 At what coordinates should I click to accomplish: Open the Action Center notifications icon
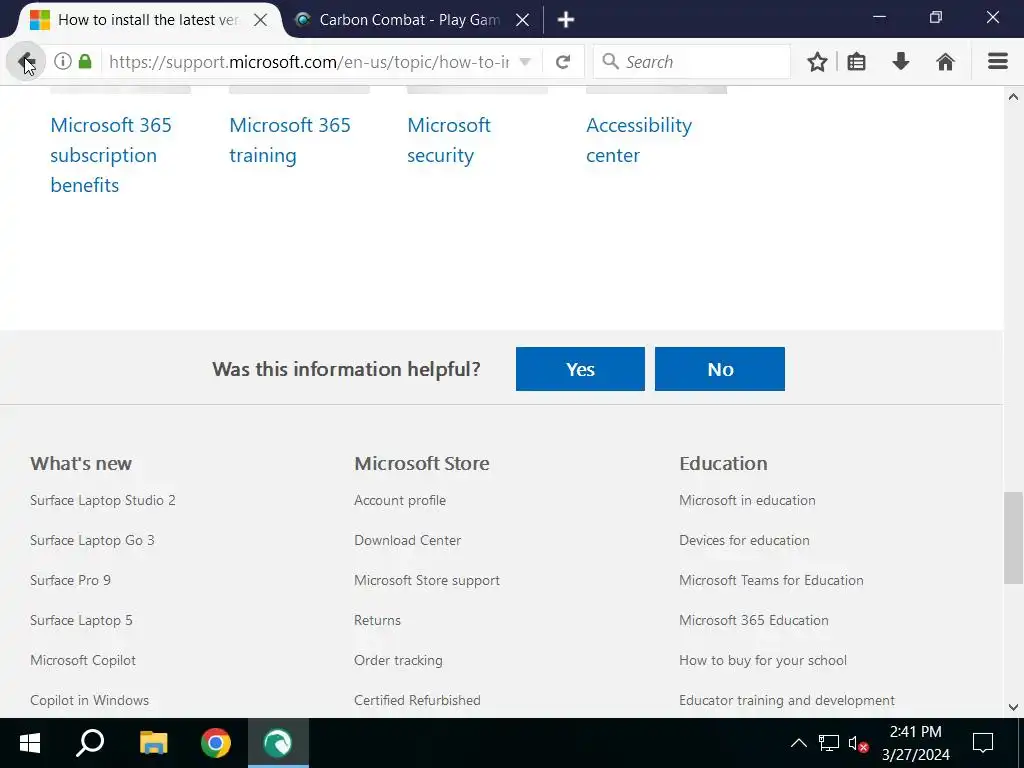[x=983, y=743]
